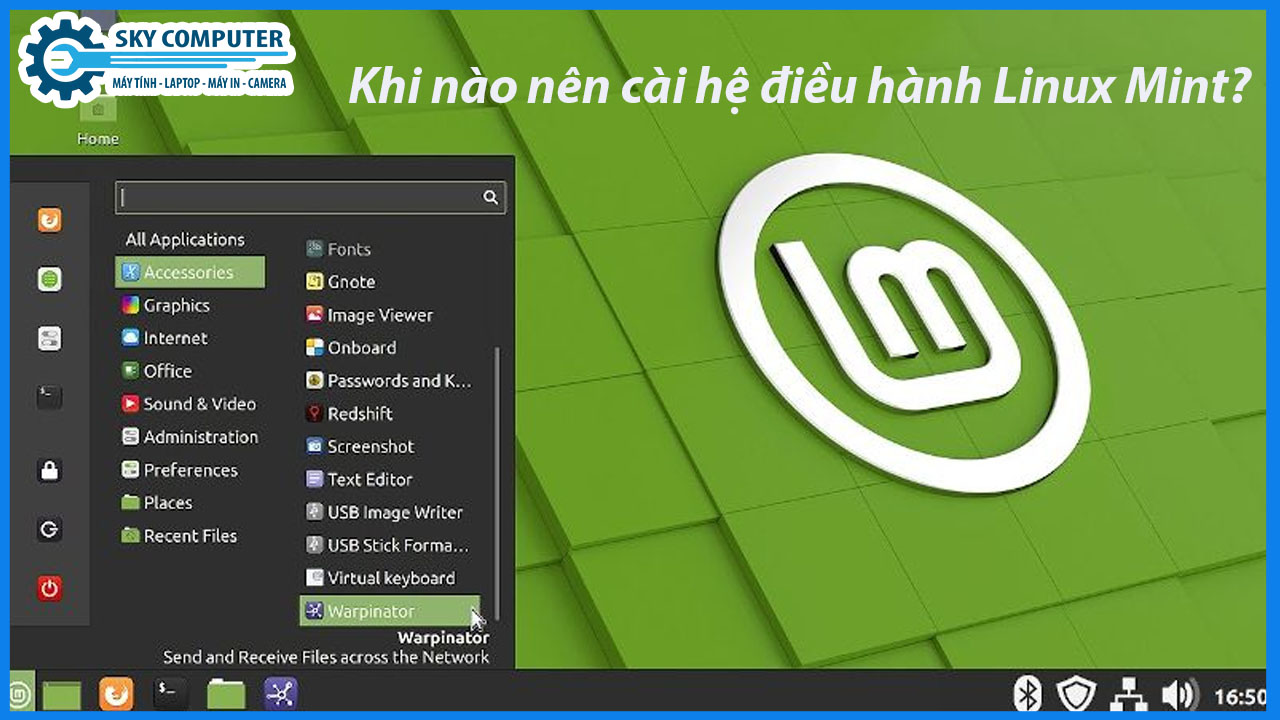Lock the screen using the padlock icon
The height and width of the screenshot is (720, 1280).
click(49, 471)
